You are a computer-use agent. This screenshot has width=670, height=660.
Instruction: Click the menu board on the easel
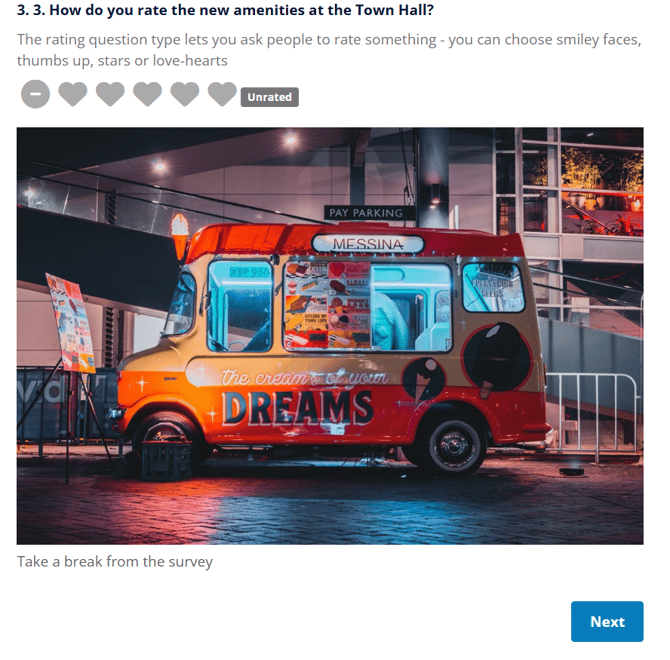tap(71, 323)
